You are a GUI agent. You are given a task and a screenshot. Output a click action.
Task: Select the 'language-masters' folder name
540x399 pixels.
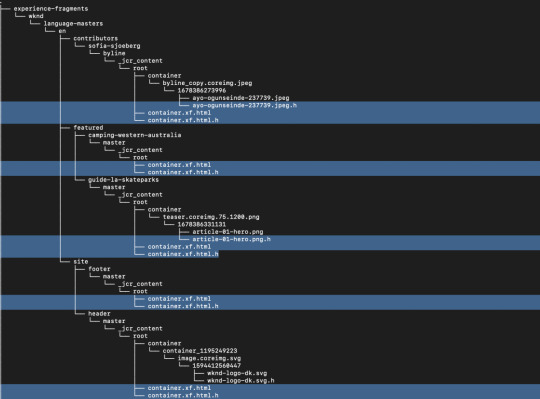click(x=73, y=24)
